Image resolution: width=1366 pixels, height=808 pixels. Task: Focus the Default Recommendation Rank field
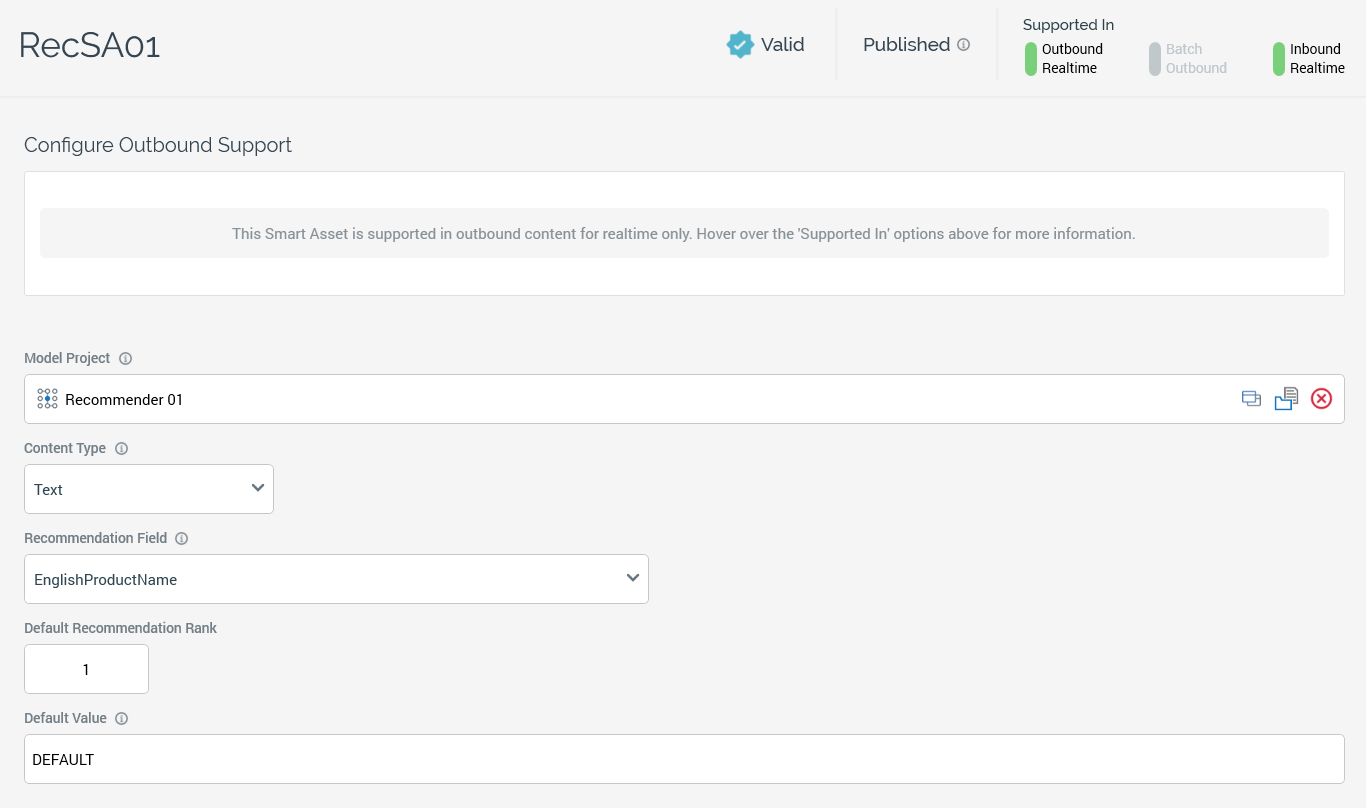point(86,669)
